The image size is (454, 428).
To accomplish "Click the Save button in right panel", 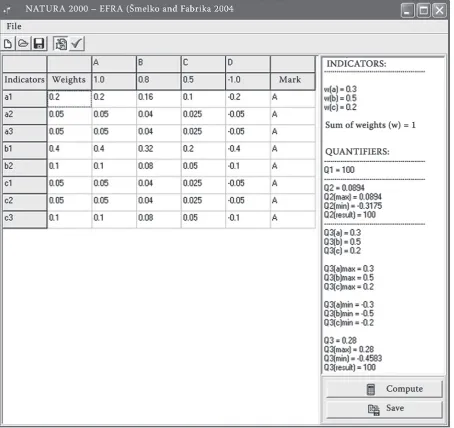I will click(x=384, y=408).
